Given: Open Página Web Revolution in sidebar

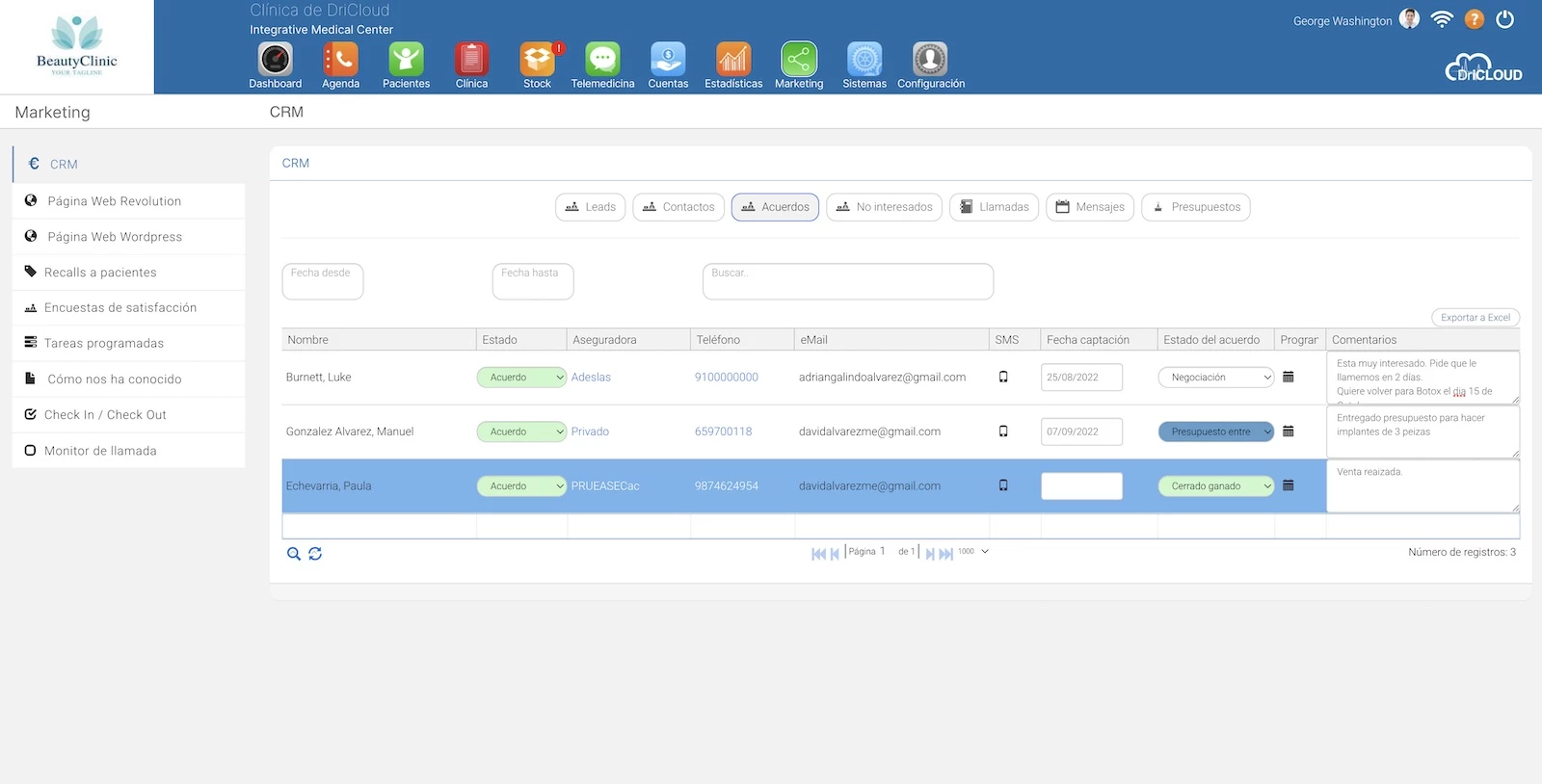Looking at the screenshot, I should click(129, 201).
